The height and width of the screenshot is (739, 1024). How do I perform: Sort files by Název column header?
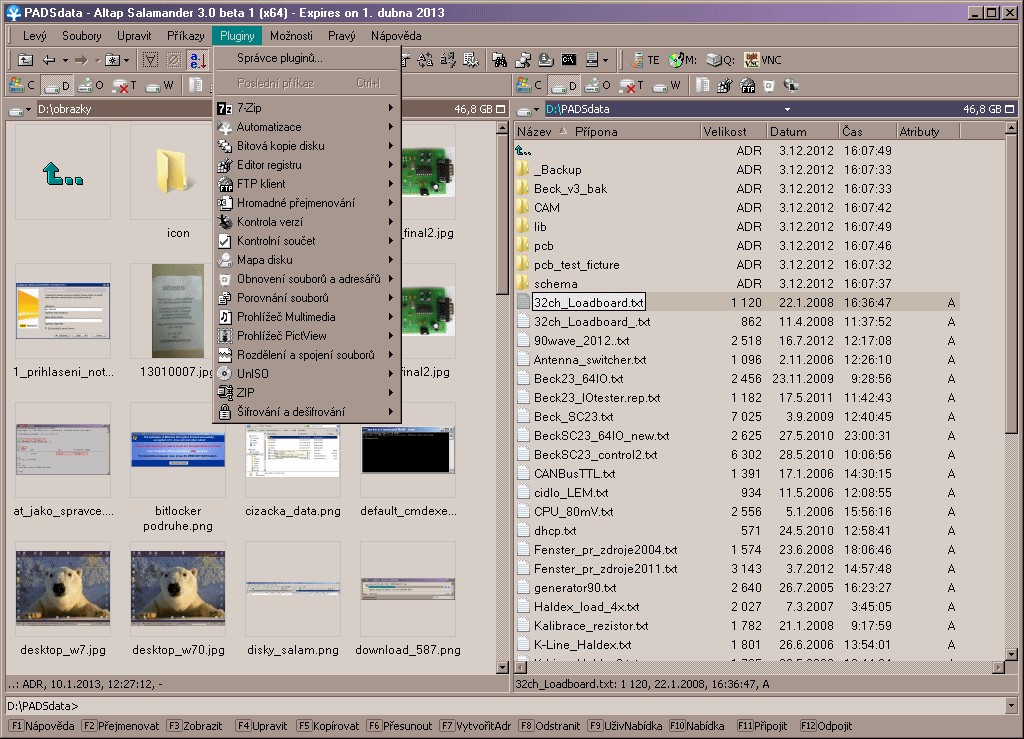click(x=535, y=132)
